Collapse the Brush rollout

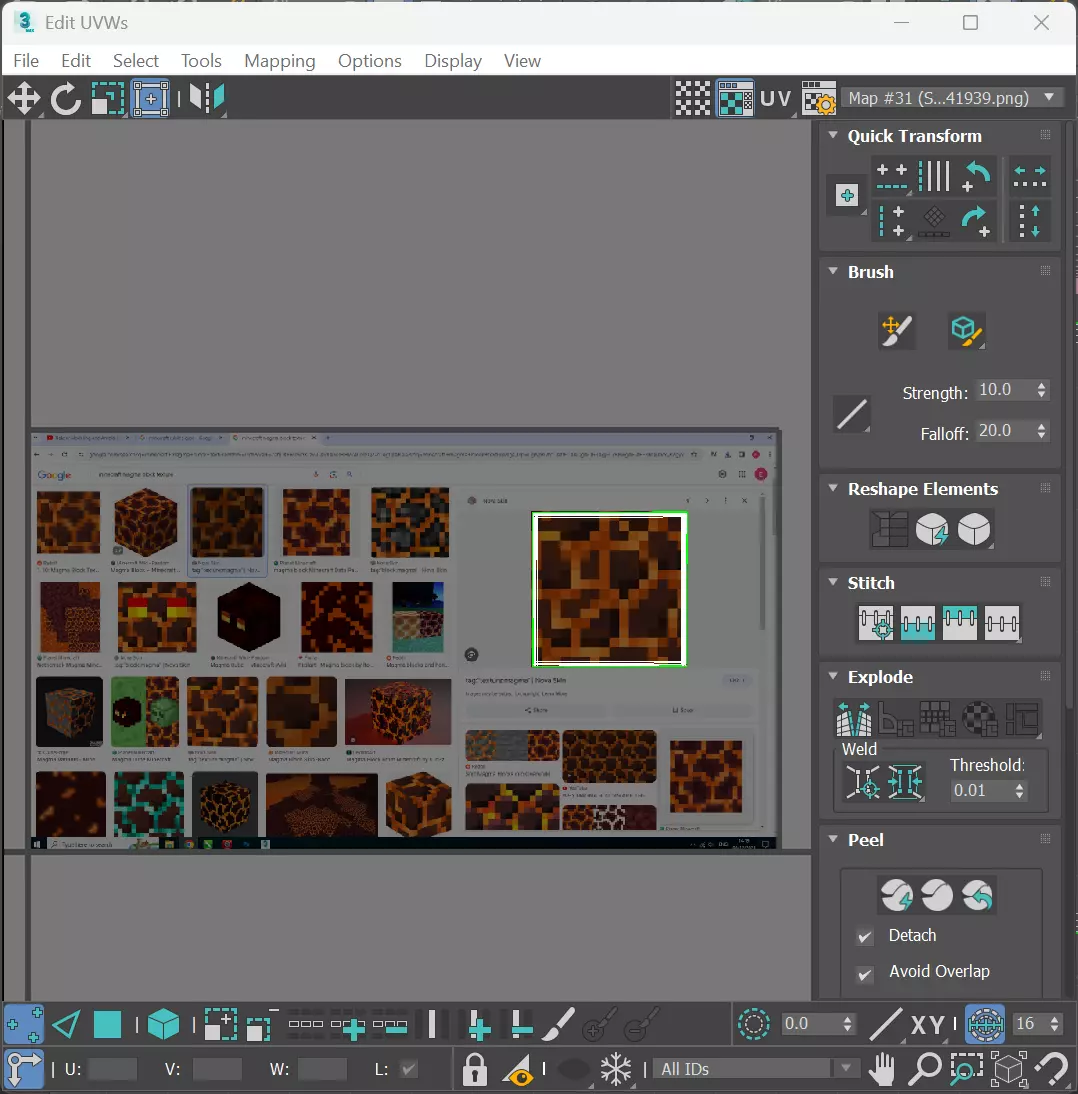832,271
